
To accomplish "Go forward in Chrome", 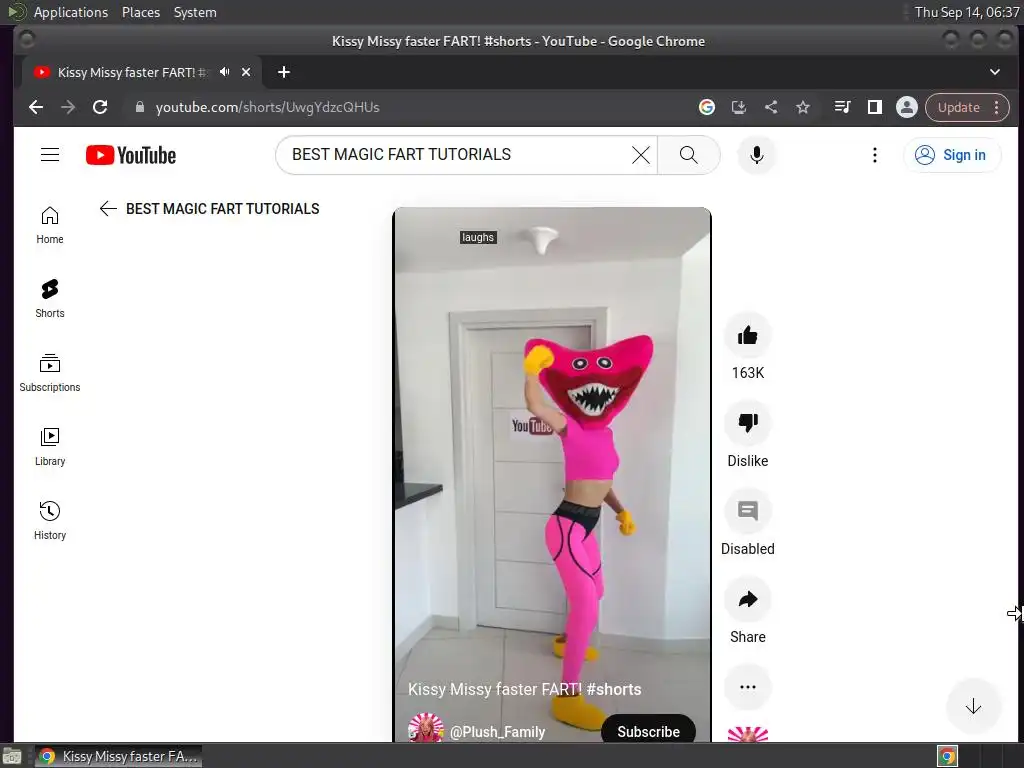I will (68, 107).
